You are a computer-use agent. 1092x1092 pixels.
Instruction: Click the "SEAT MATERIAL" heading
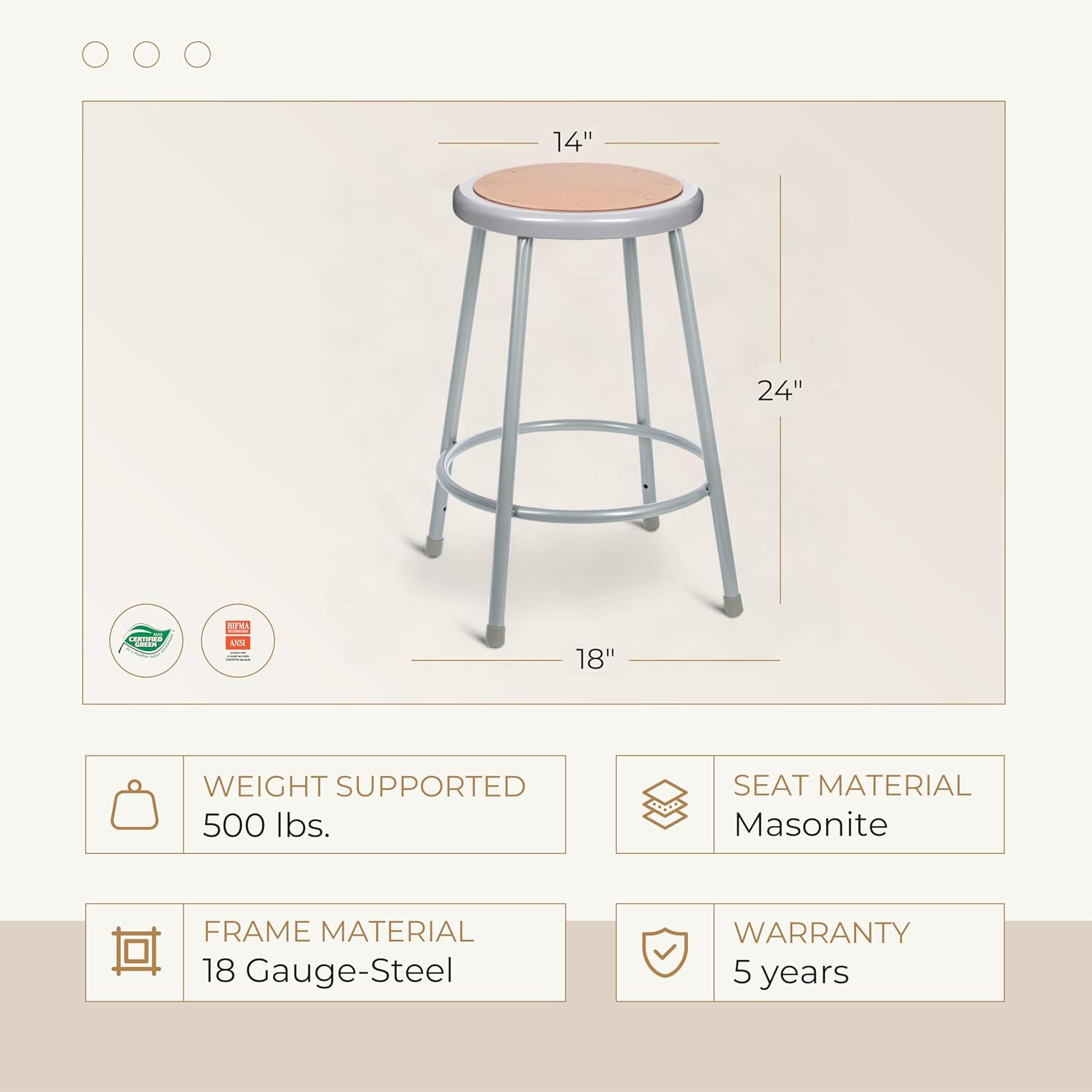852,786
